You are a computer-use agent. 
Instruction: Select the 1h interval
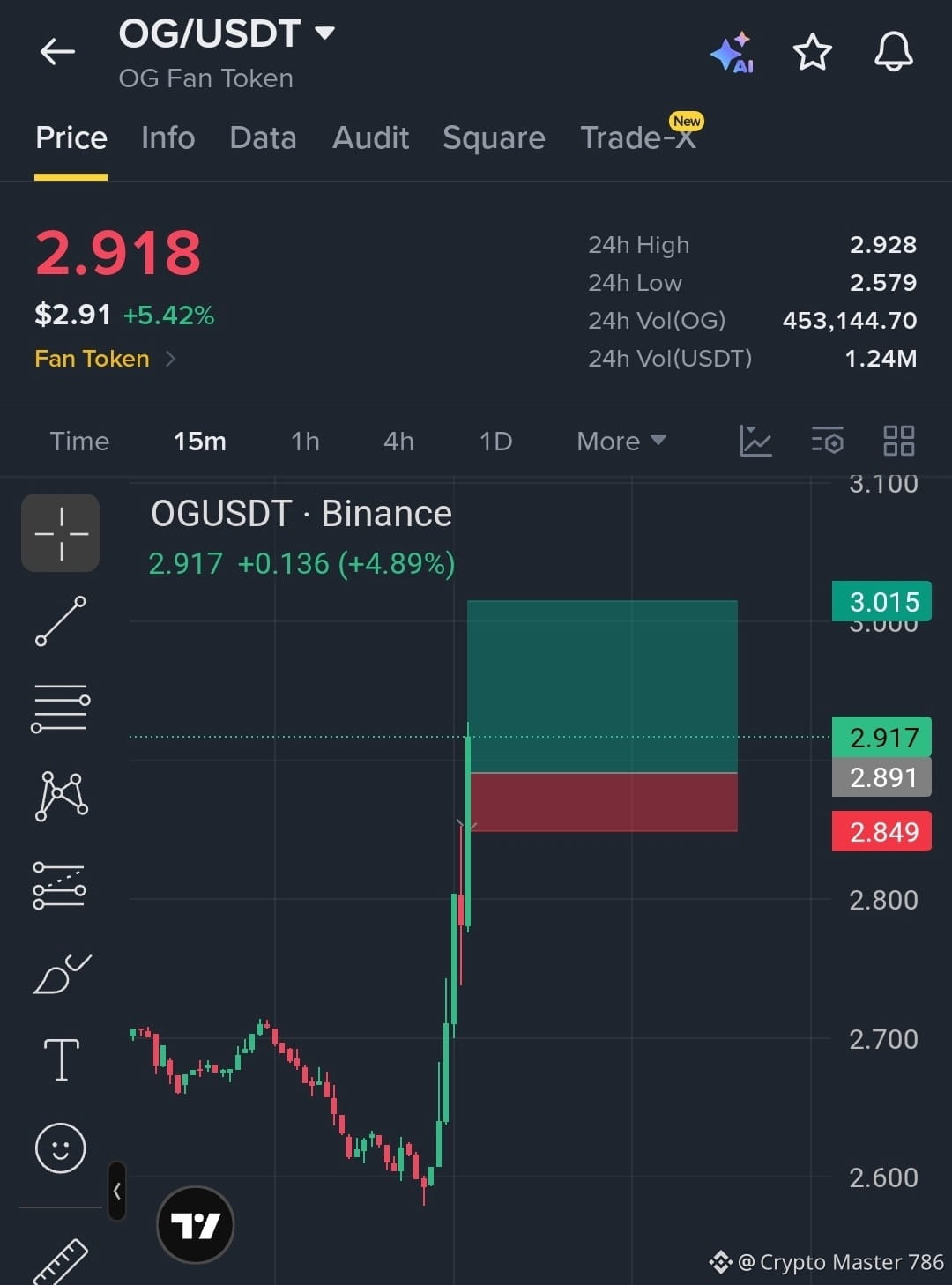coord(305,441)
